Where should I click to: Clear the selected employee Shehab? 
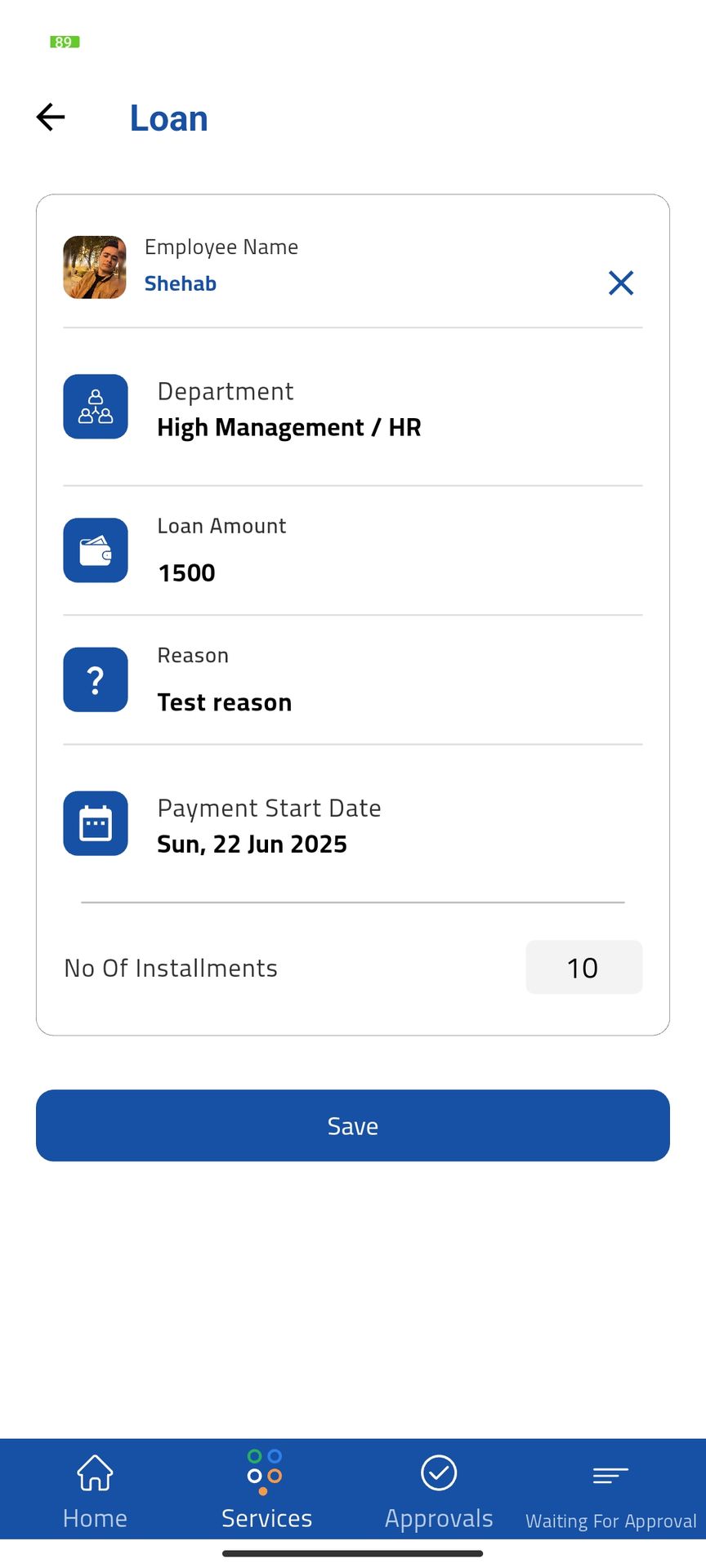coord(621,283)
